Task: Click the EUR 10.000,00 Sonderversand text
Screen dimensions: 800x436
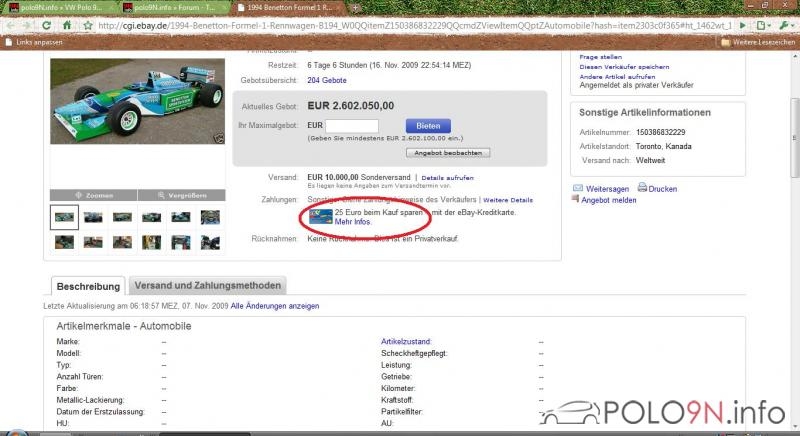Action: 359,177
